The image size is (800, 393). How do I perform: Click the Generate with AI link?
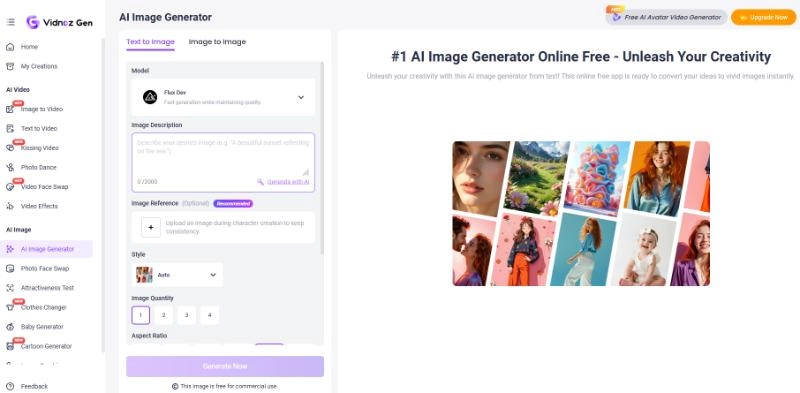[x=288, y=182]
